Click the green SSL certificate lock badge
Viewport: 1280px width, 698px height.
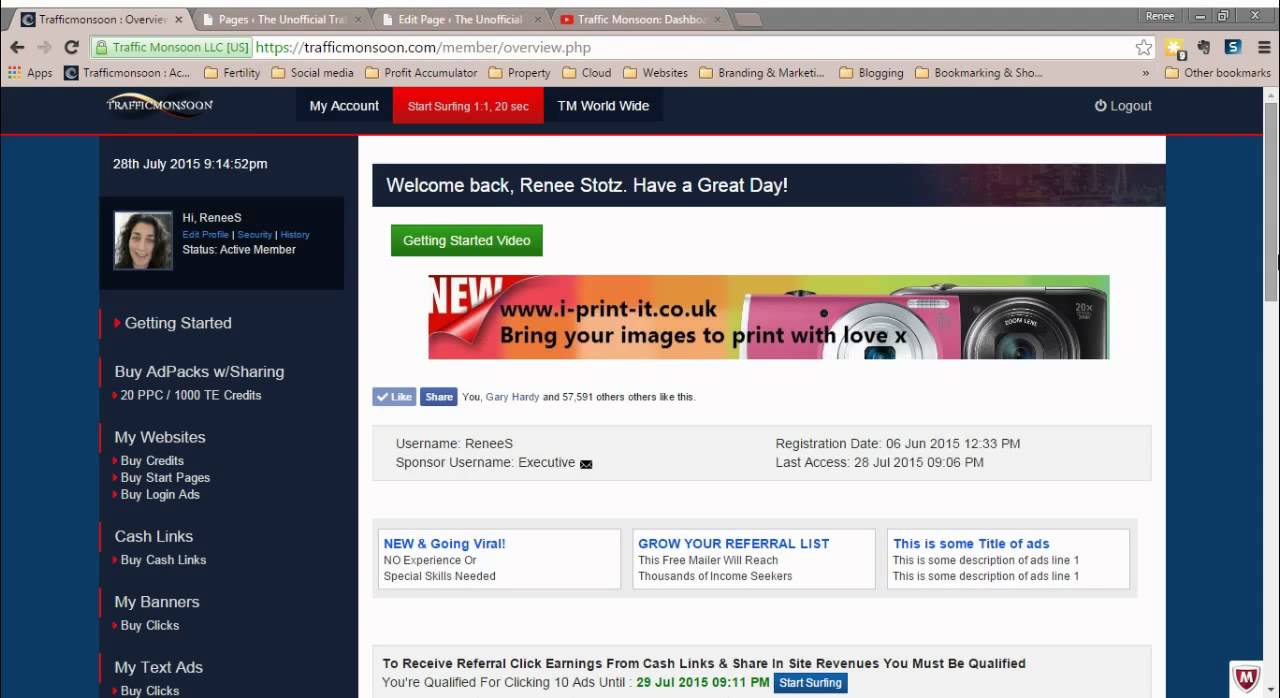[x=171, y=47]
